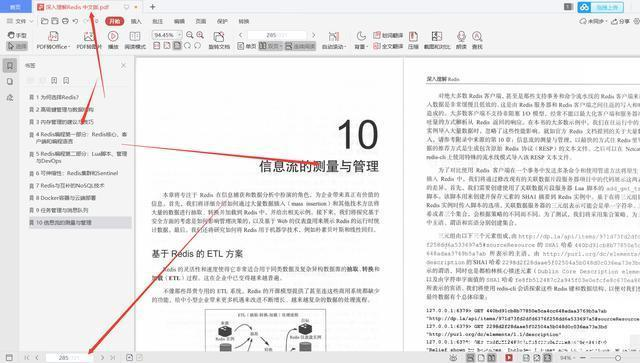The image size is (640, 363).
Task: Click Rotate Document (旋转文档) icon
Action: tap(219, 36)
